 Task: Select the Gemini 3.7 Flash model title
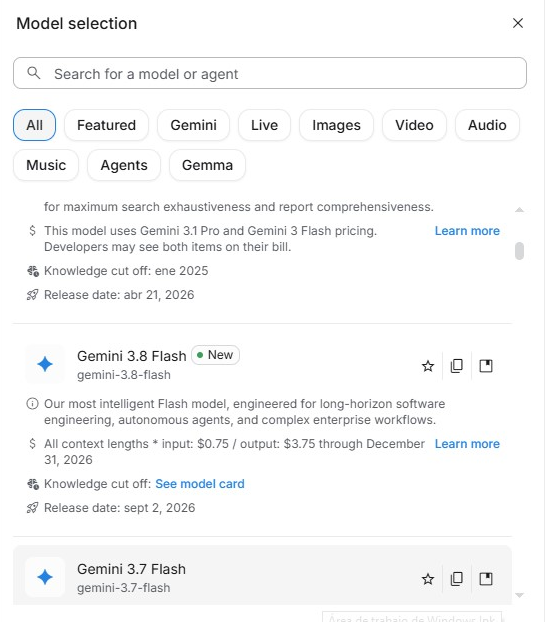[131, 569]
